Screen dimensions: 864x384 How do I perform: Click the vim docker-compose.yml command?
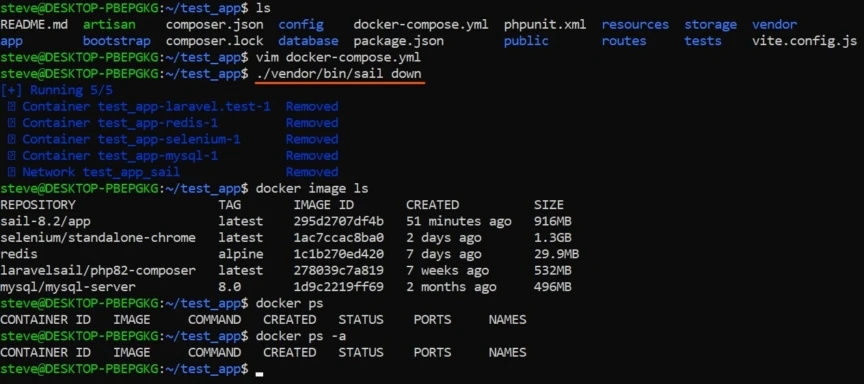click(338, 57)
